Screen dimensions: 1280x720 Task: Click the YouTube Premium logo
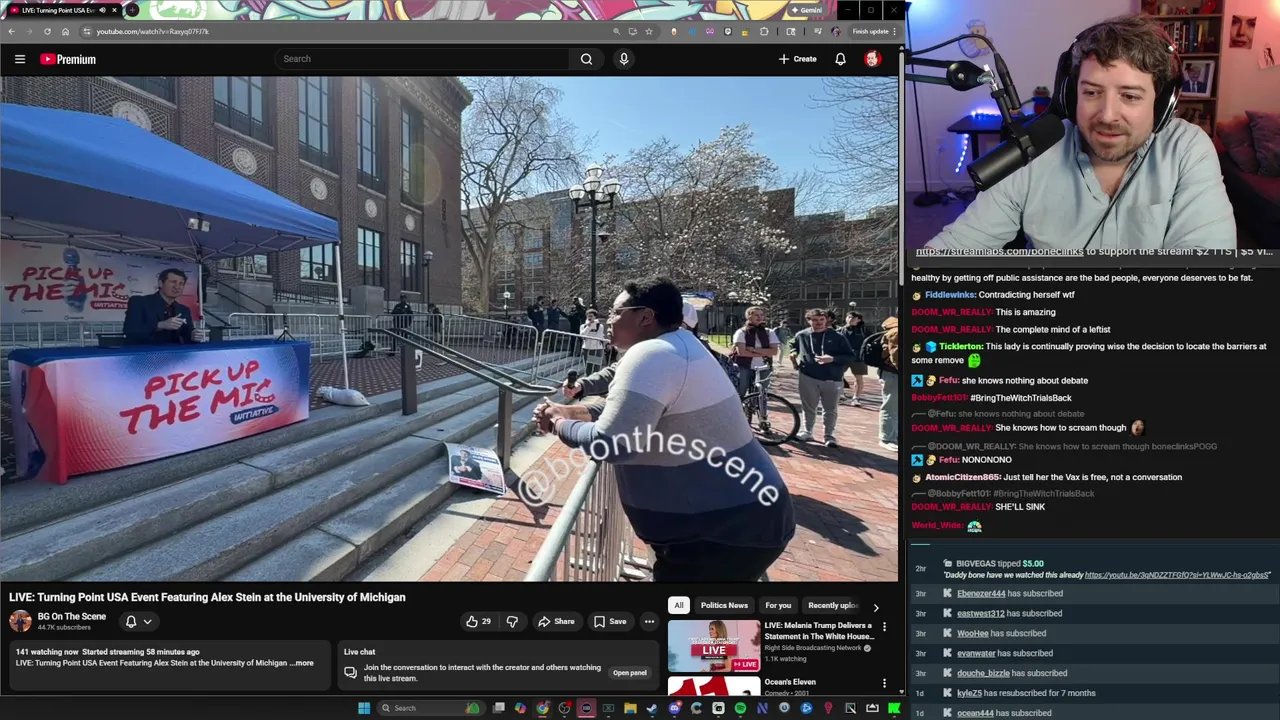[68, 59]
